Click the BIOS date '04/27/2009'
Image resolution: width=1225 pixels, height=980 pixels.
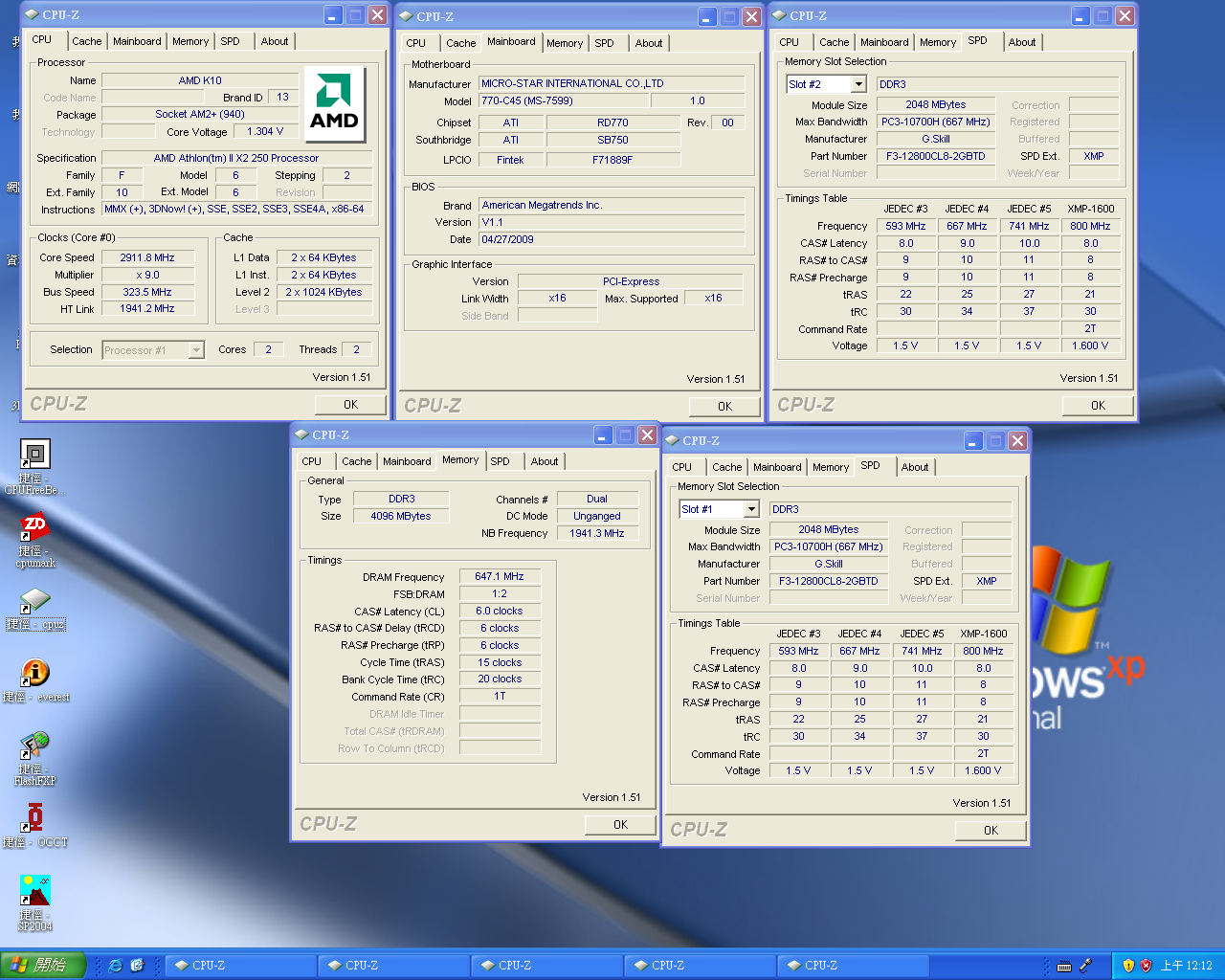[x=612, y=239]
